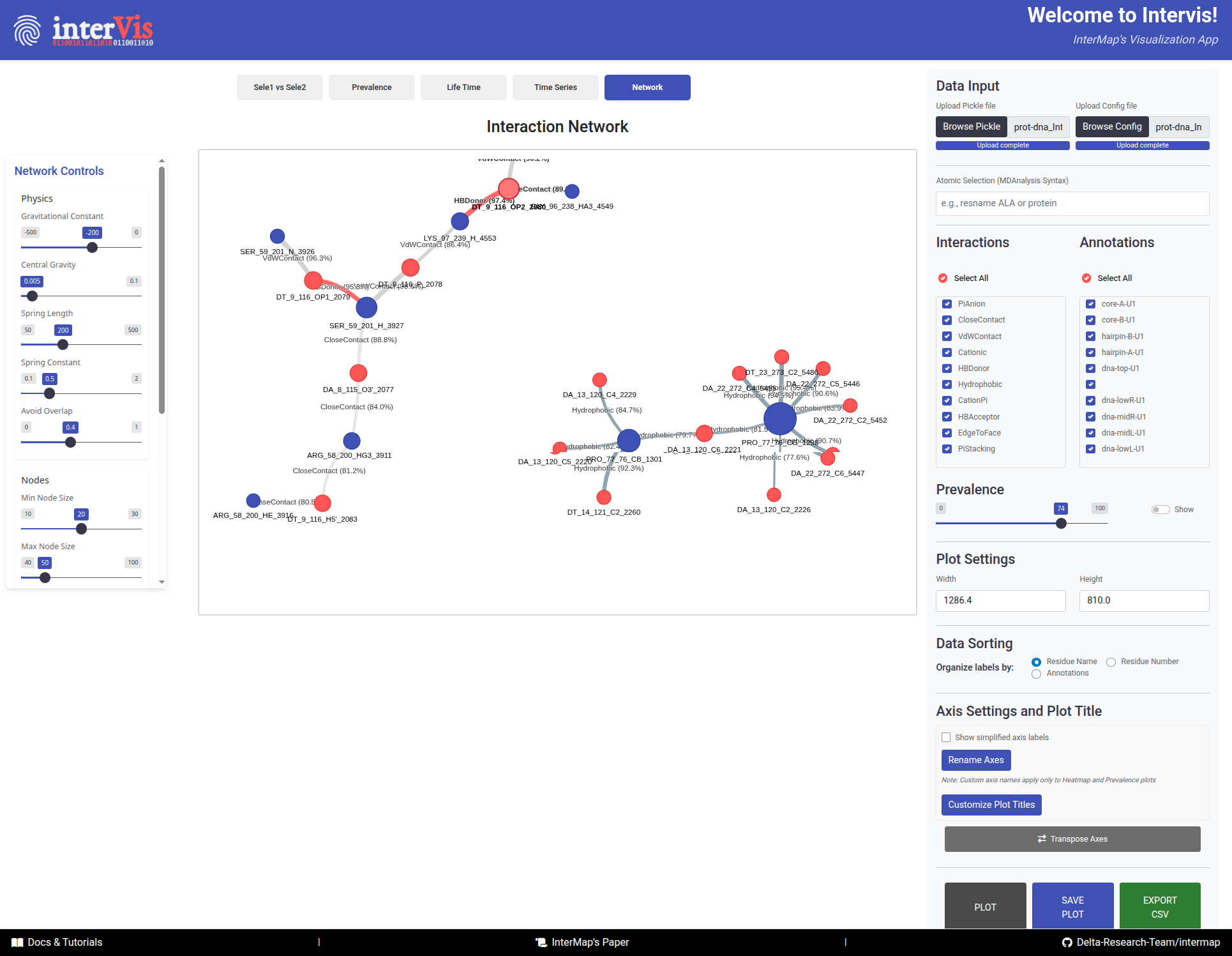This screenshot has height=956, width=1232.
Task: Click the GitHub icon in footer
Action: pos(1067,942)
